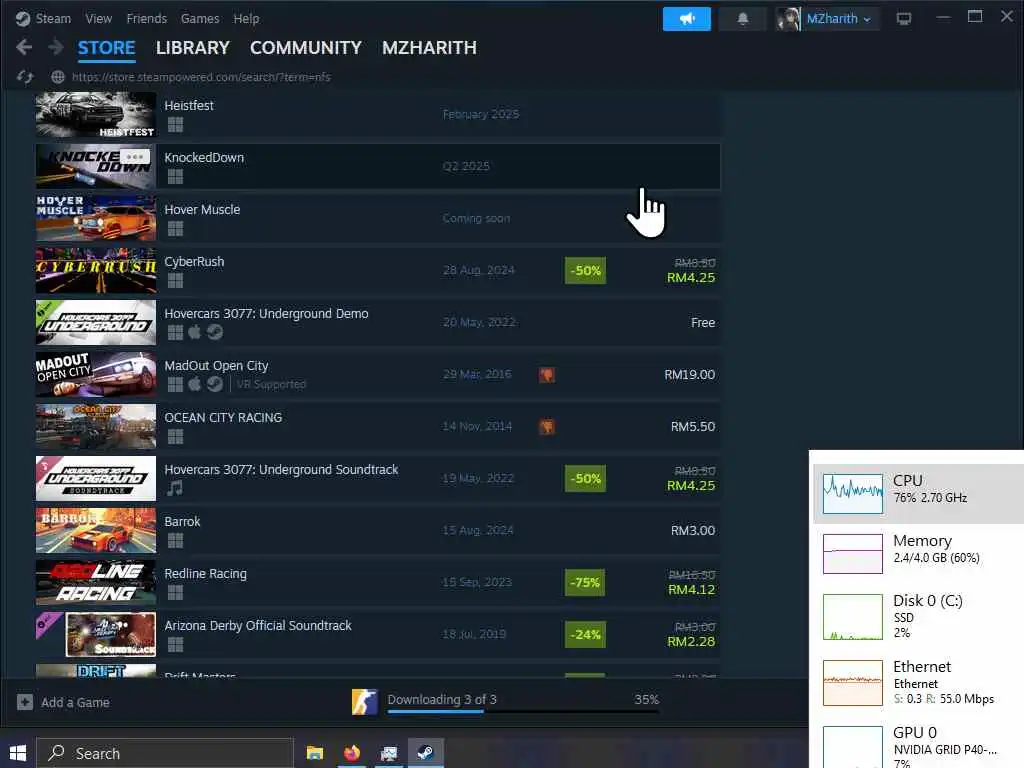Open the announcements megaphone button
The width and height of the screenshot is (1024, 768).
point(686,19)
